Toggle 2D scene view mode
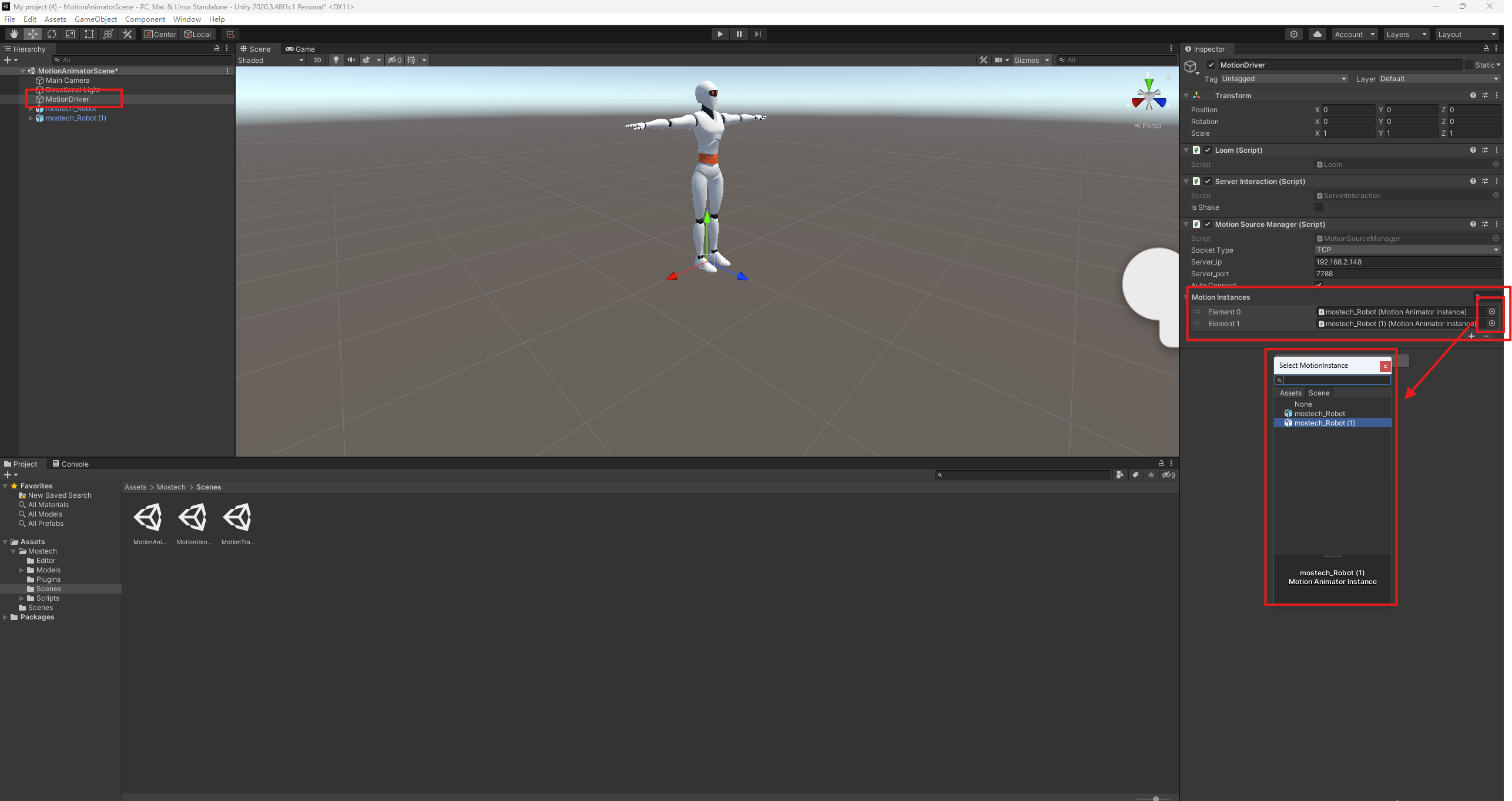1512x801 pixels. tap(317, 60)
